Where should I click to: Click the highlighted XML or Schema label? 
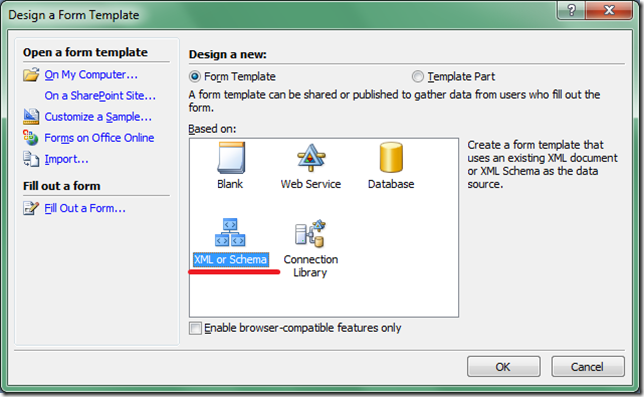click(x=230, y=260)
